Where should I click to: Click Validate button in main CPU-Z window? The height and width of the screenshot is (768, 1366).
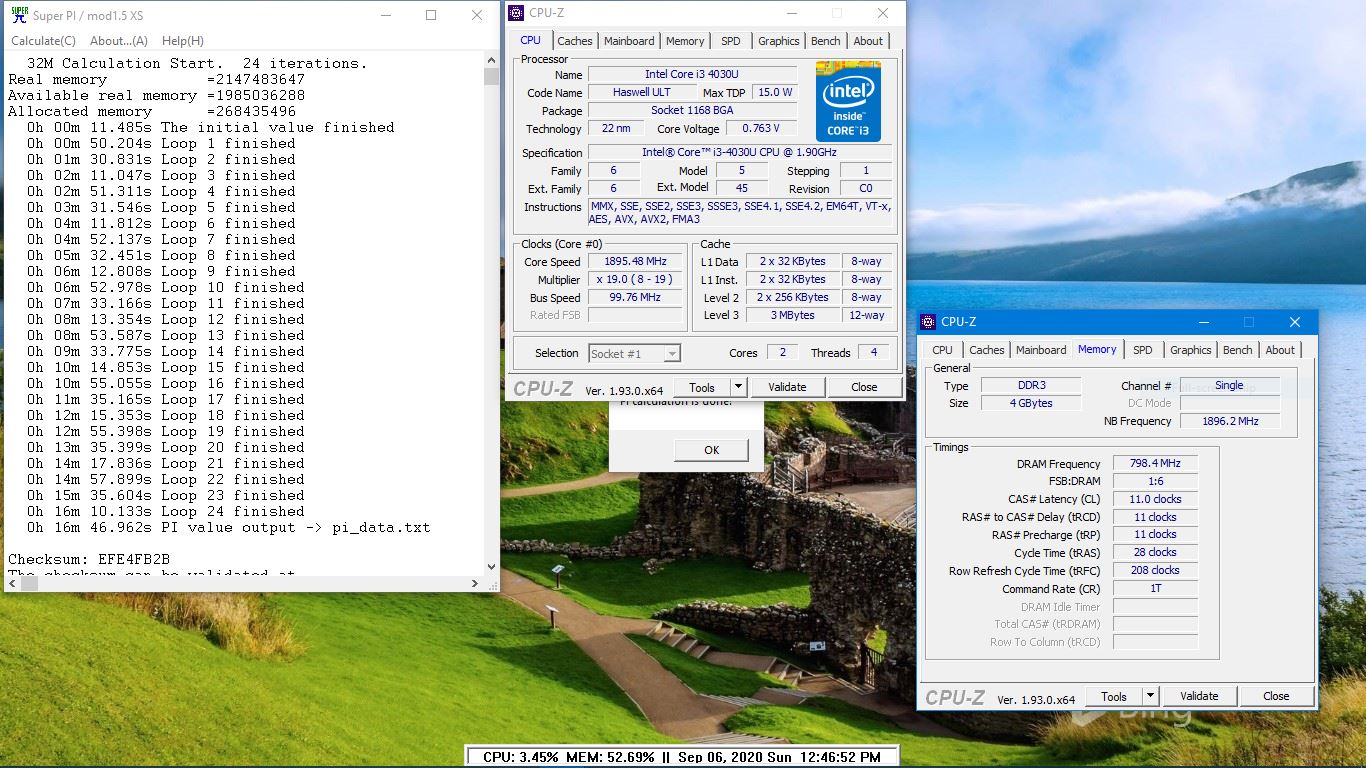(787, 387)
